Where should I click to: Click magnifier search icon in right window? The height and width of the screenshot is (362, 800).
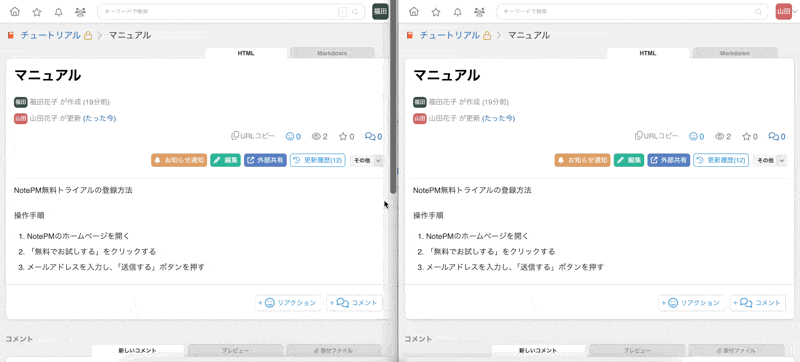tap(760, 11)
